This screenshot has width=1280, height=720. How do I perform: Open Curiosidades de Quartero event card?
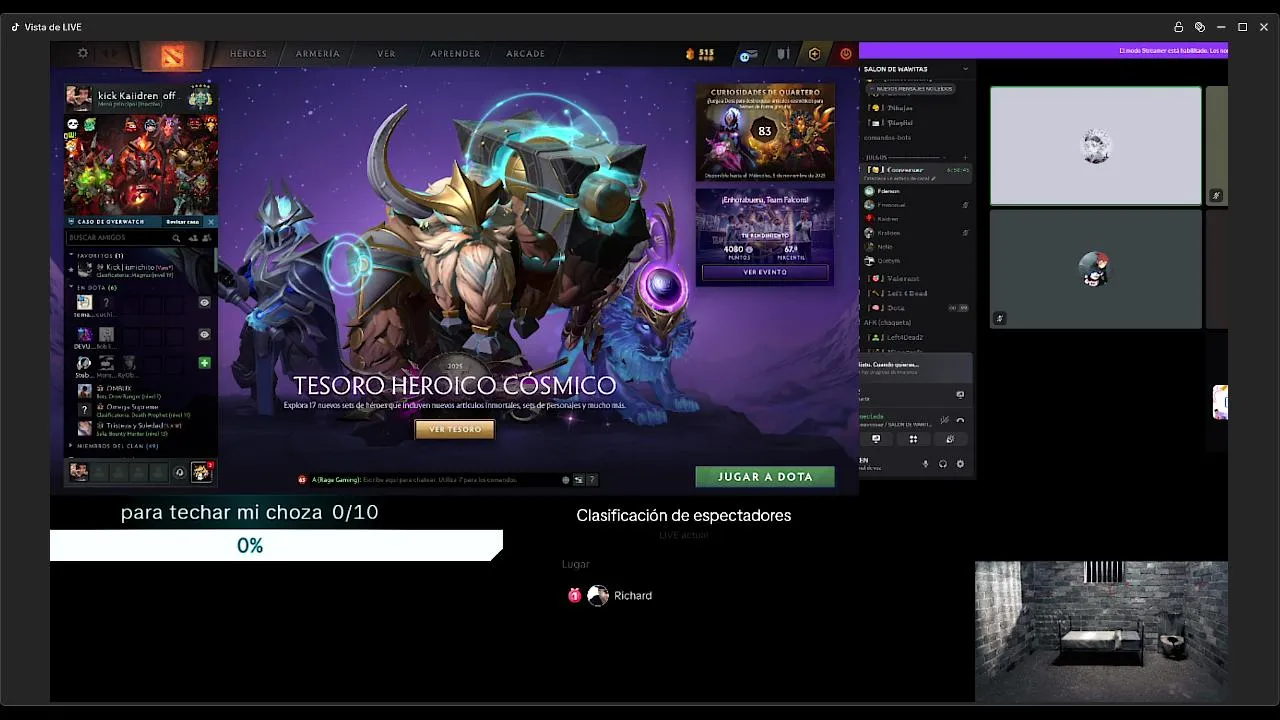[765, 133]
